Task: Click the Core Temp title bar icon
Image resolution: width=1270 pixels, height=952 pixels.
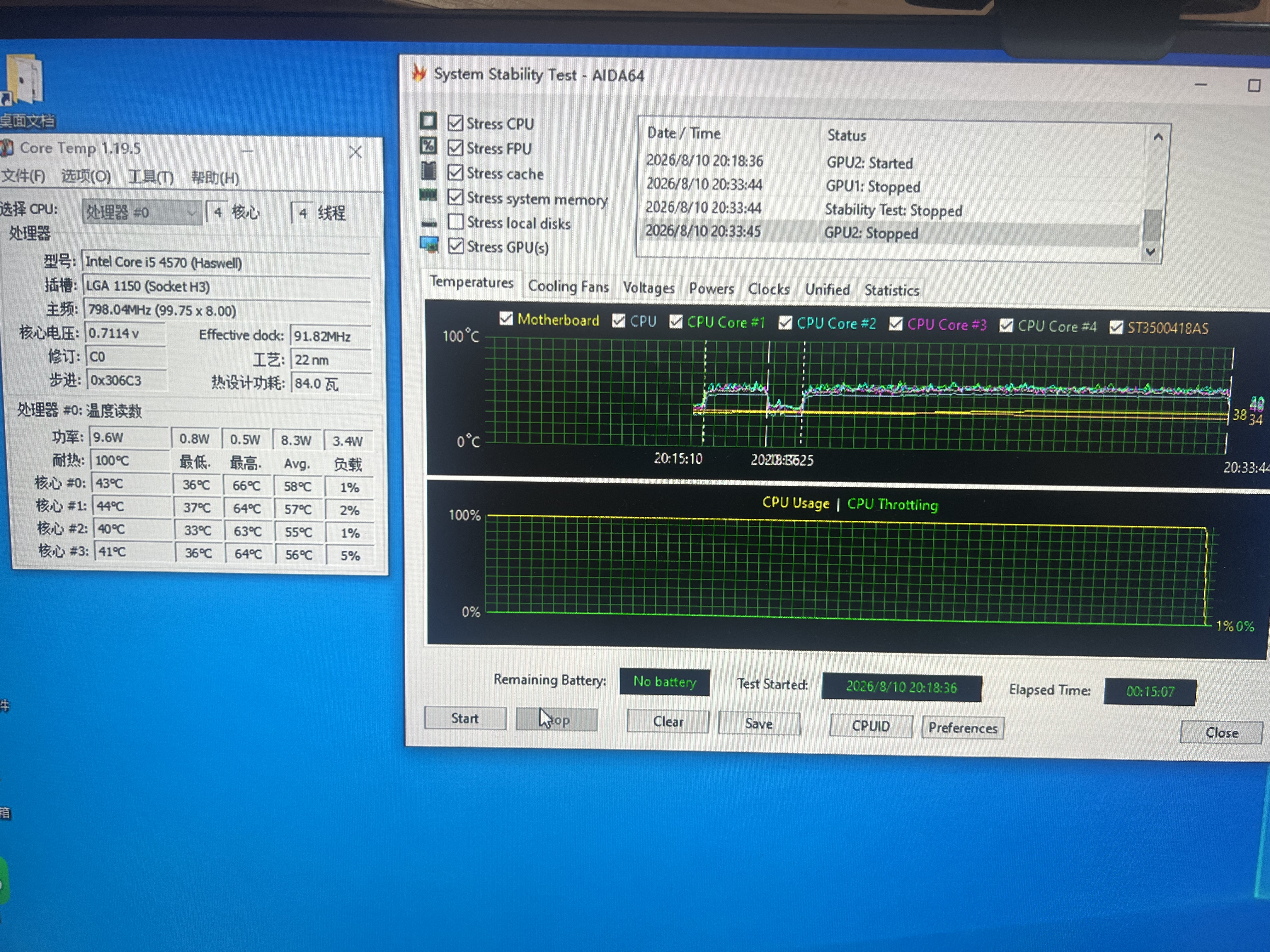Action: [7, 148]
